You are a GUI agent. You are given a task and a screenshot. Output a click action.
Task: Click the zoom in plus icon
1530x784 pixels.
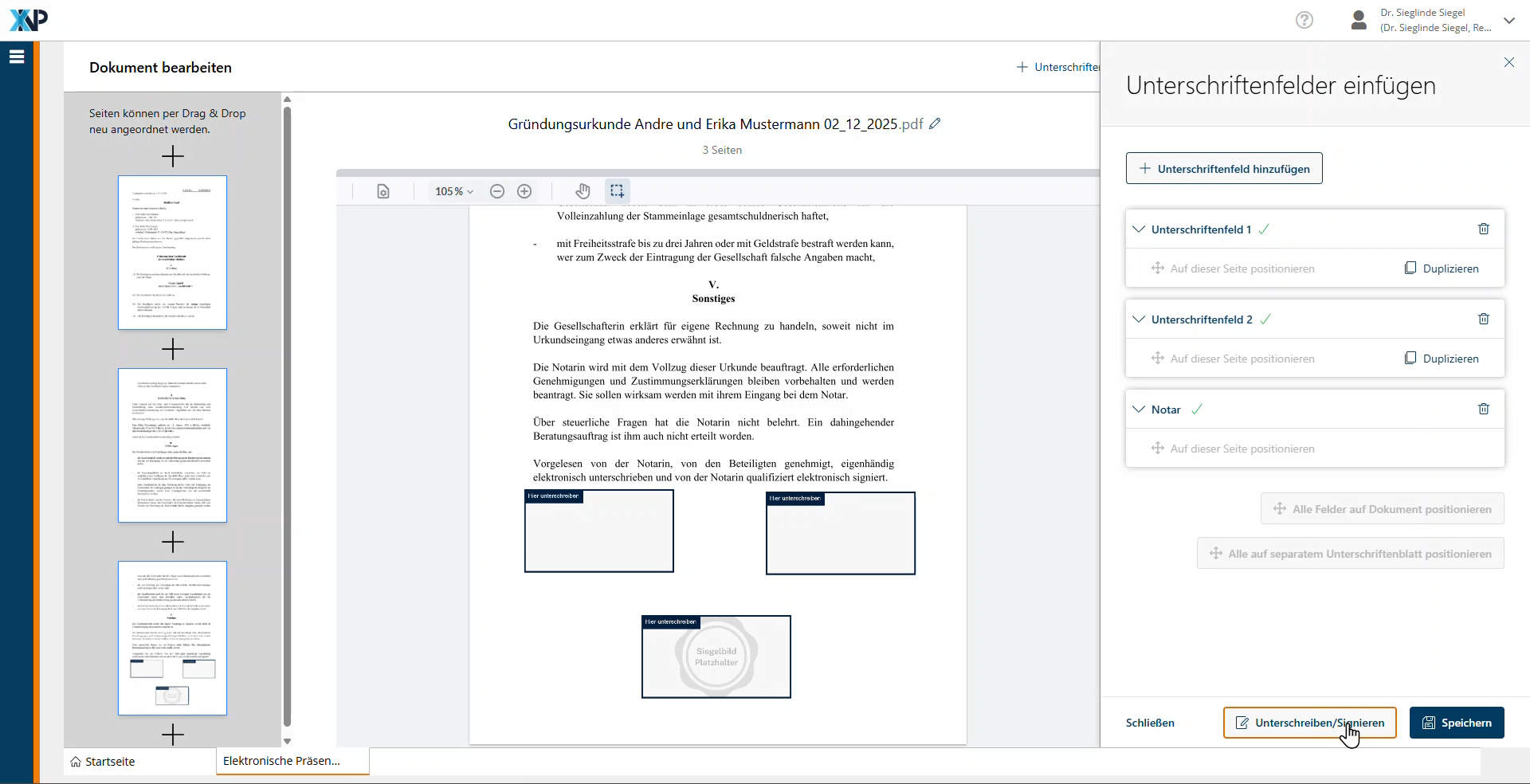(524, 191)
